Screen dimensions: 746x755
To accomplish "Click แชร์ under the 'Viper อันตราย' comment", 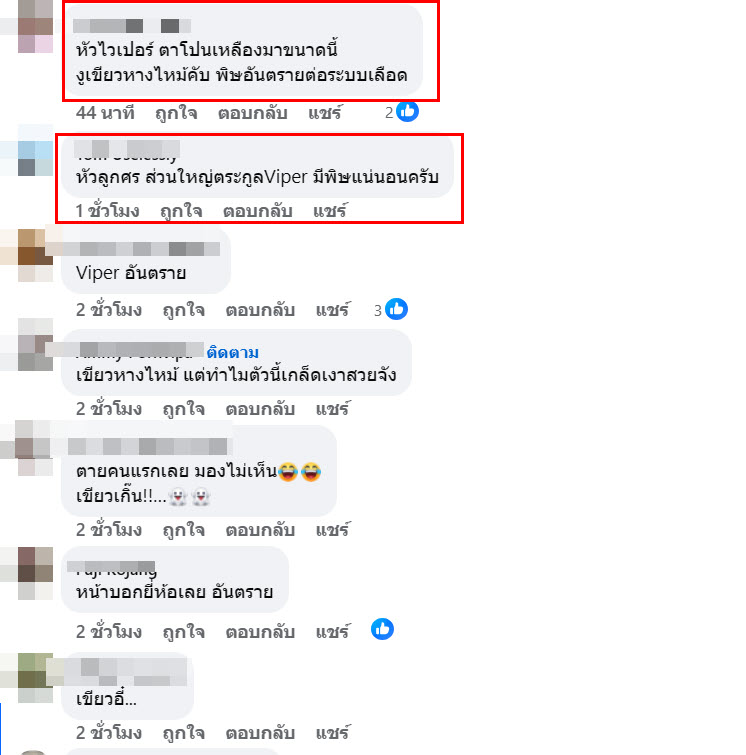I will tap(332, 310).
